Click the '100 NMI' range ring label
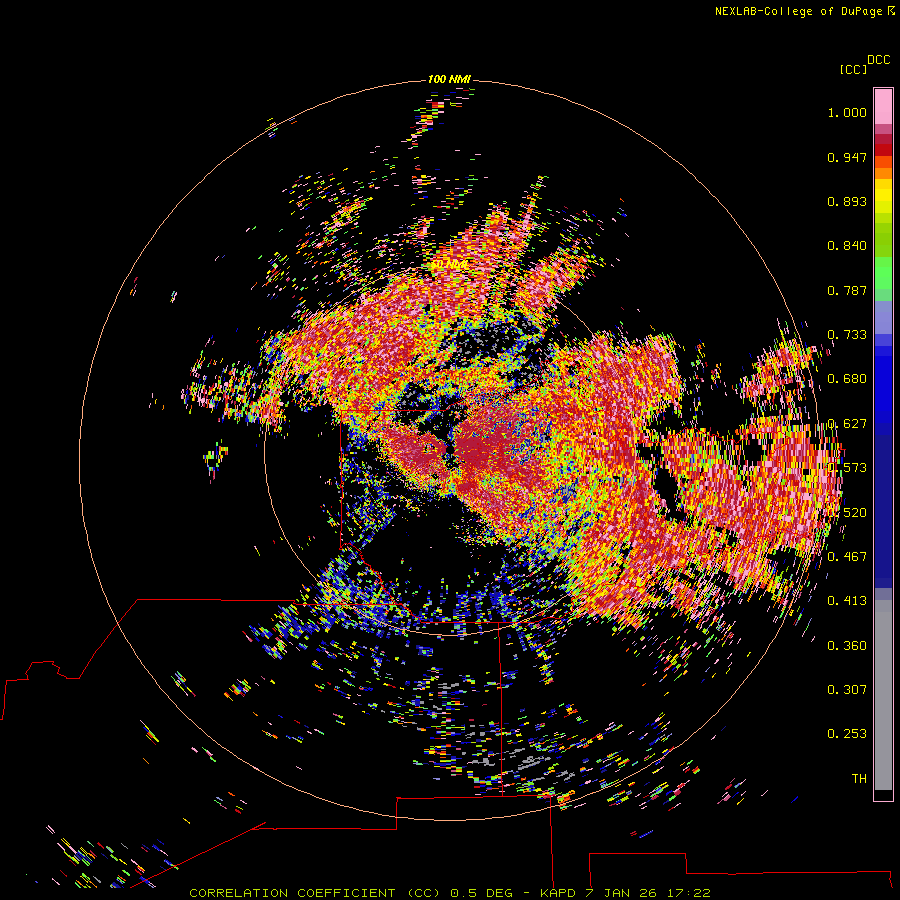This screenshot has width=900, height=900. click(x=449, y=79)
